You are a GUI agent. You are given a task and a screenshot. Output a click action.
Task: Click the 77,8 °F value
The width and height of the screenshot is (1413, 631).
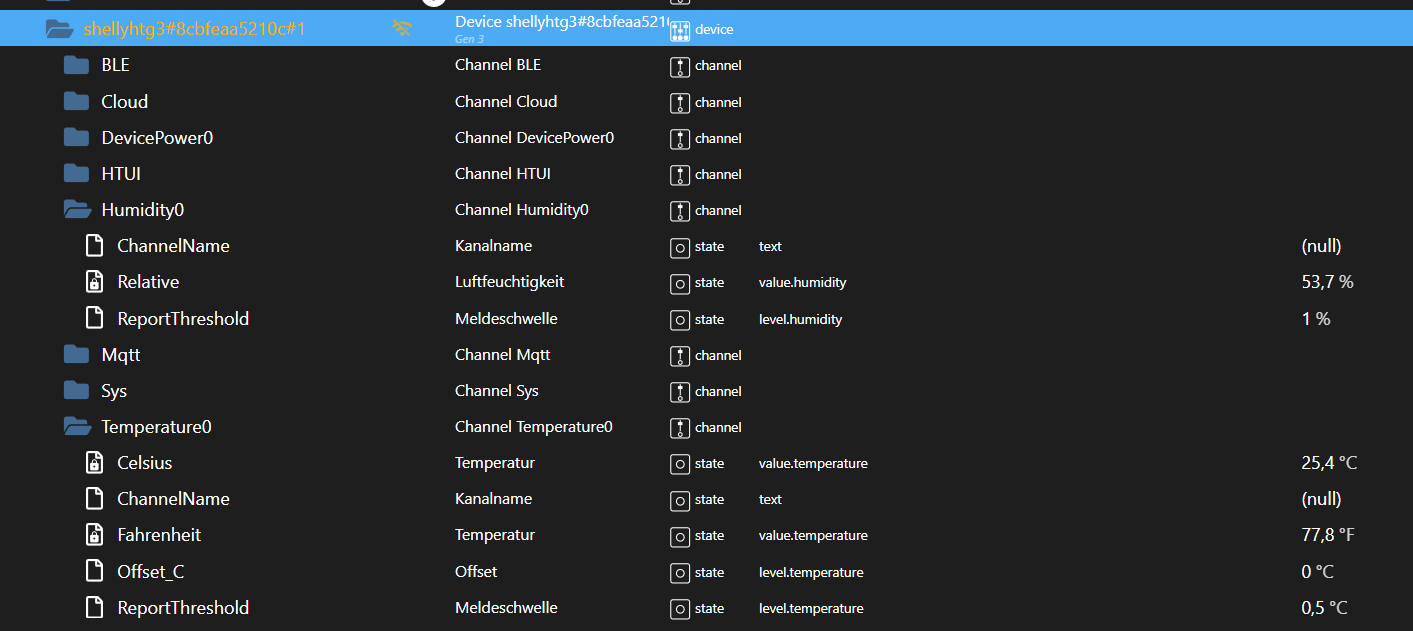[1328, 535]
